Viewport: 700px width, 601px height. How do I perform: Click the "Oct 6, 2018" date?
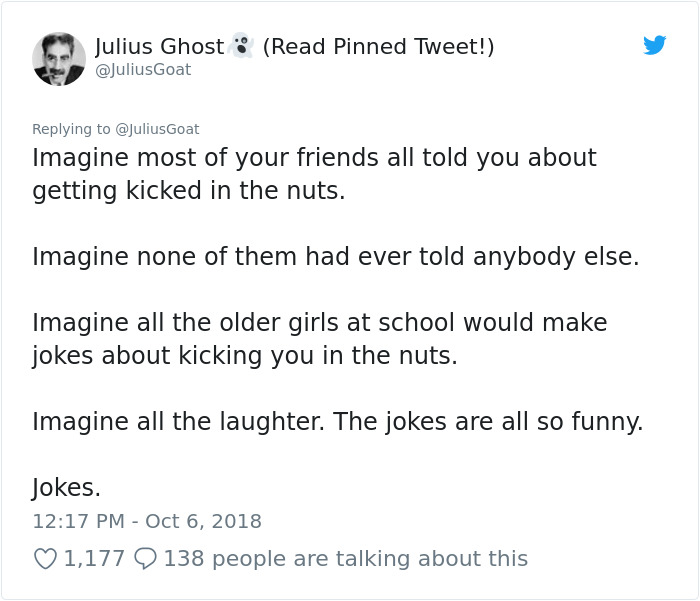point(203,521)
